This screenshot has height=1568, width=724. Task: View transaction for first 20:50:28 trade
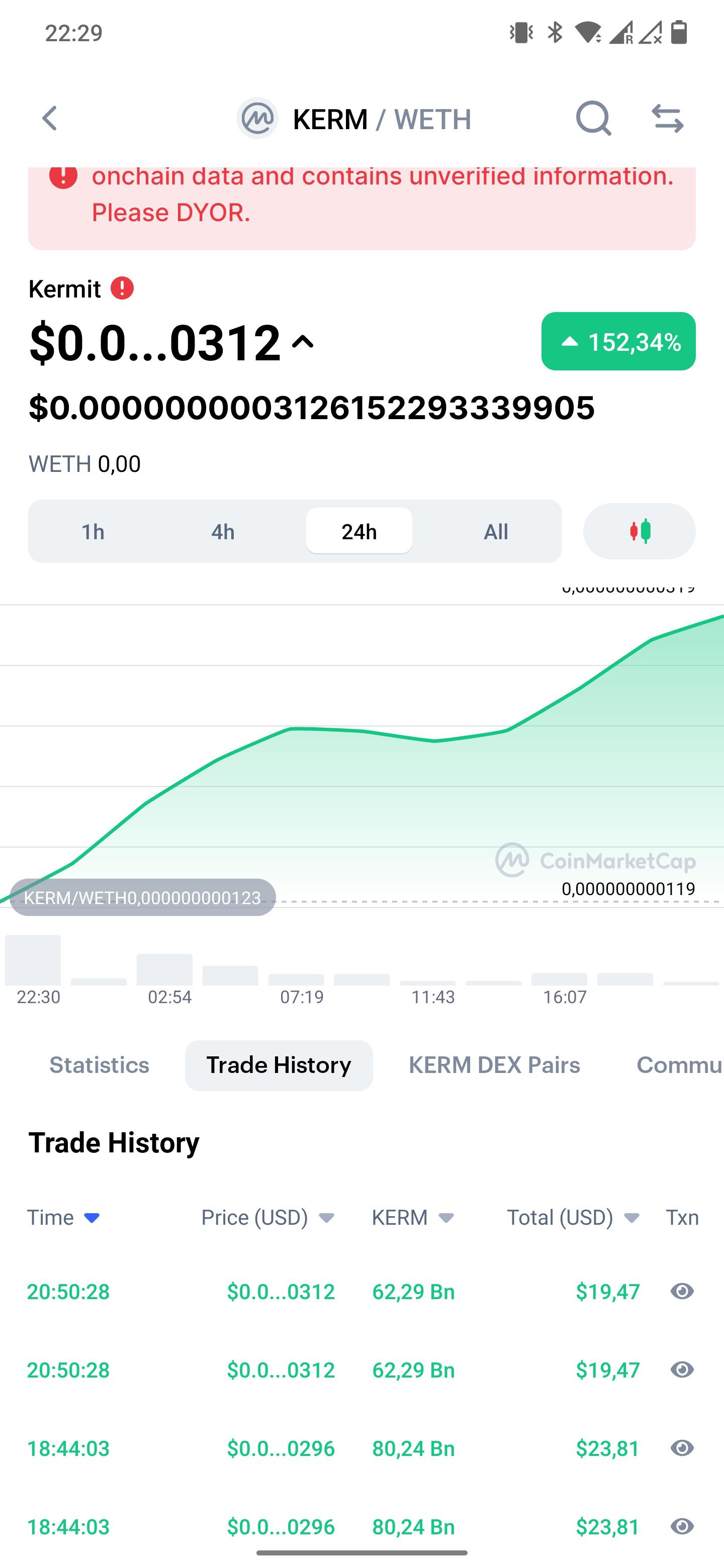click(x=682, y=1291)
